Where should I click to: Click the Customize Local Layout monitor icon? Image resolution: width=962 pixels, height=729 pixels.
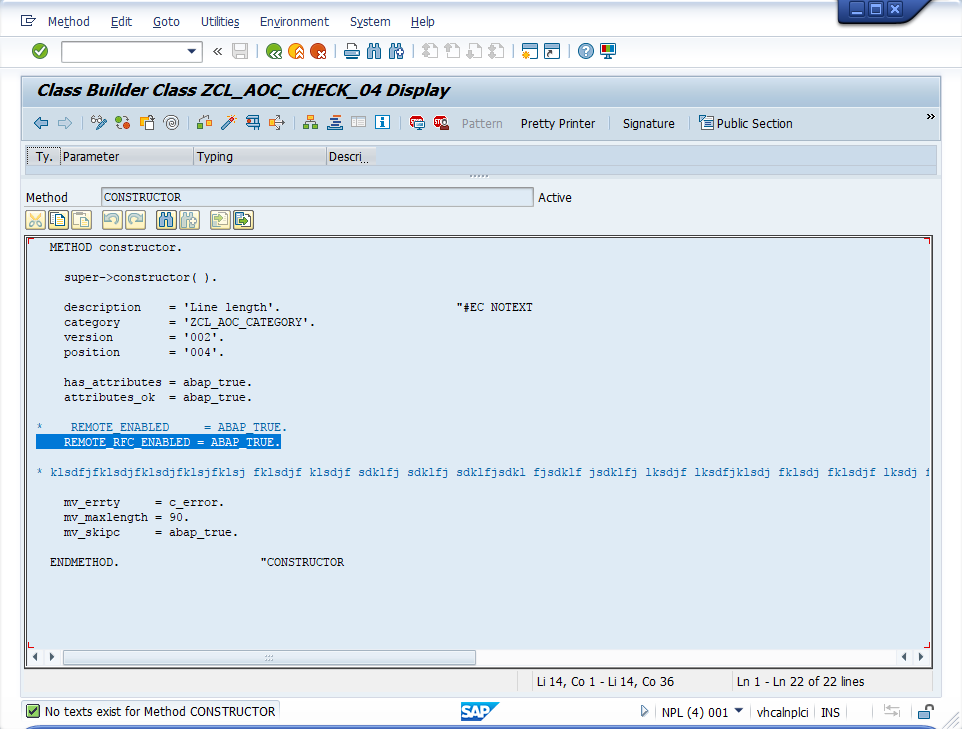tap(608, 52)
